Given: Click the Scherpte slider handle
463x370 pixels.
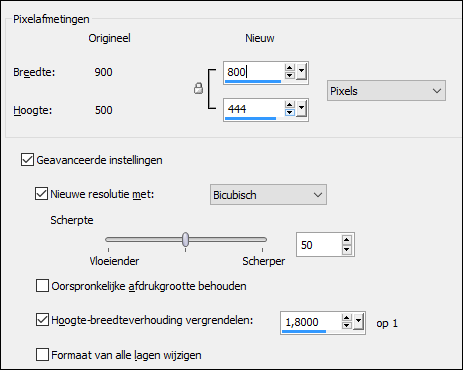Looking at the screenshot, I should [x=186, y=239].
